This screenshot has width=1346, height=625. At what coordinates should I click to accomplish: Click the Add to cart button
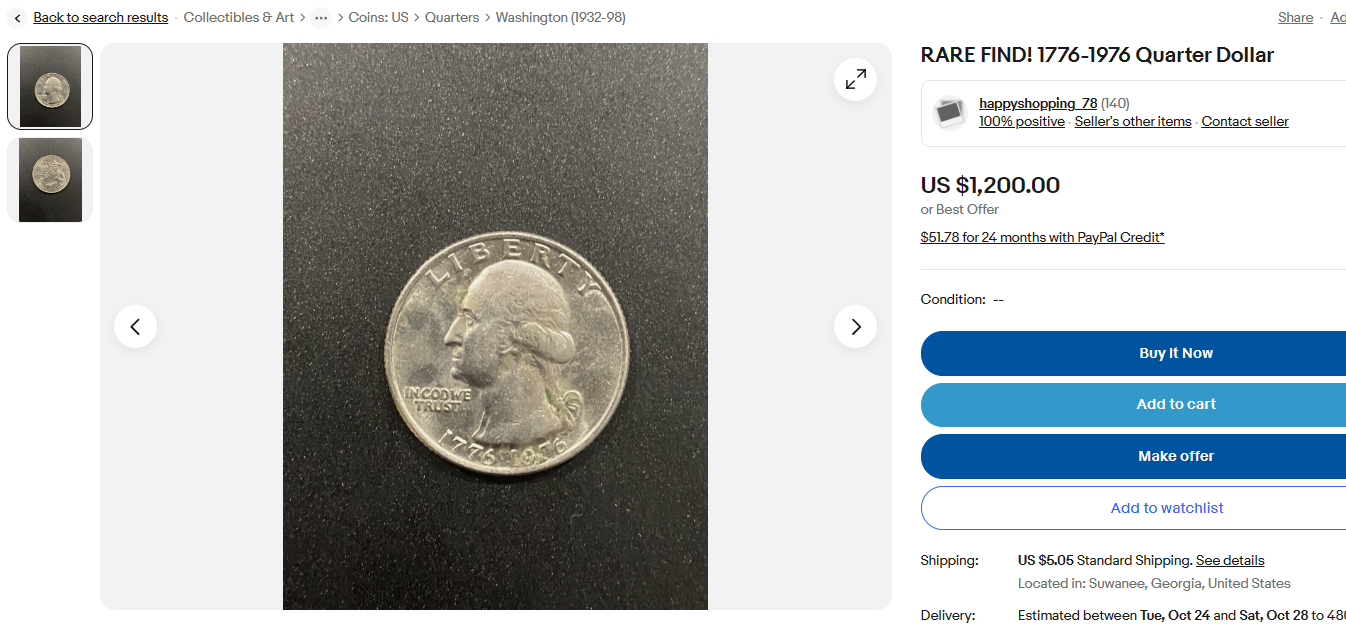point(1175,404)
